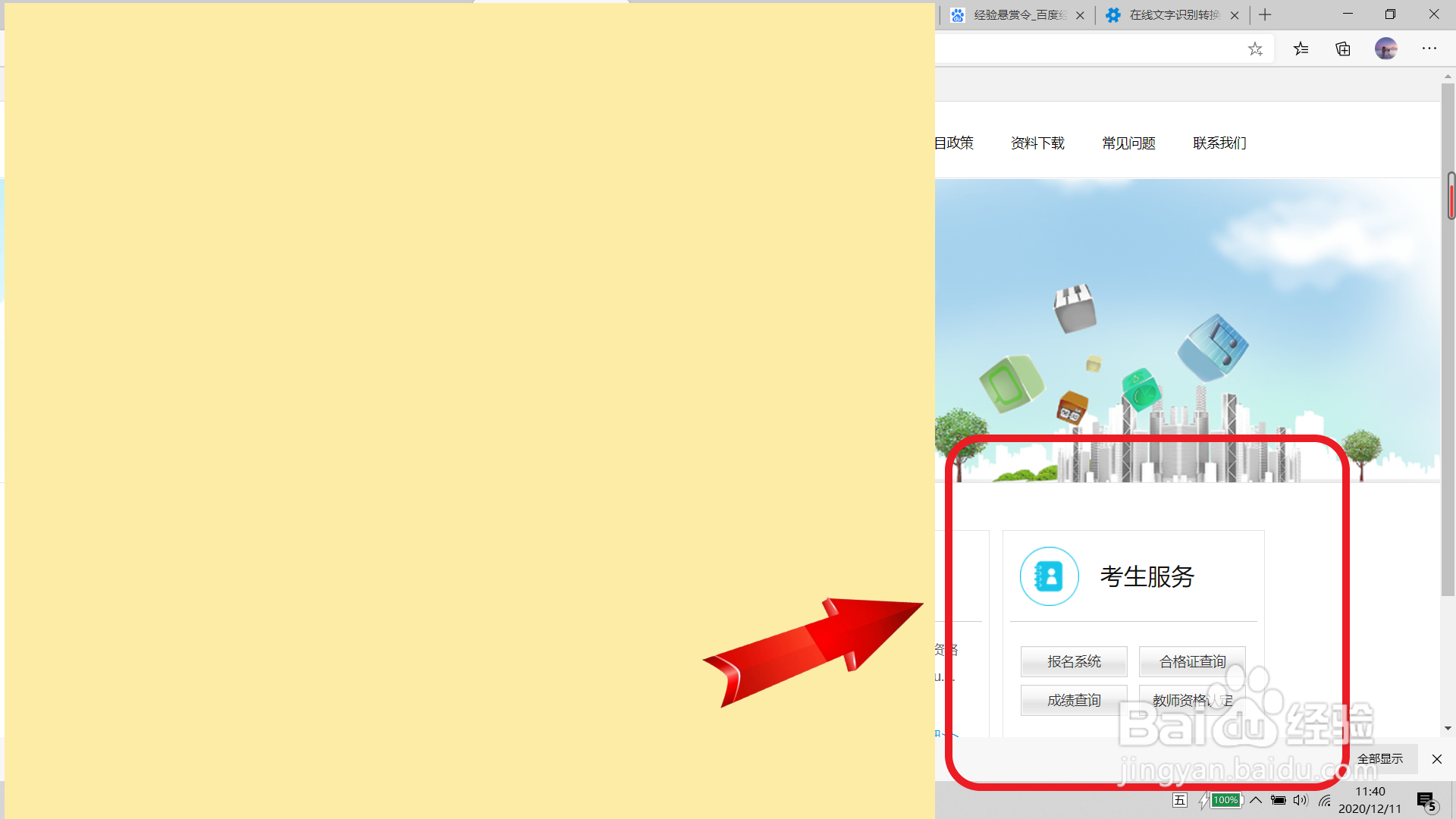Open the Wi-Fi network tray icon
This screenshot has width=1456, height=819.
pyautogui.click(x=1325, y=800)
